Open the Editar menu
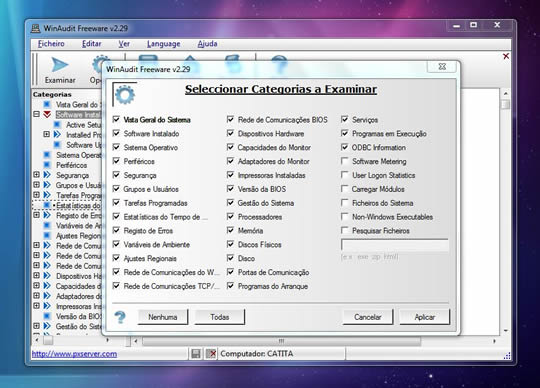 click(x=92, y=44)
